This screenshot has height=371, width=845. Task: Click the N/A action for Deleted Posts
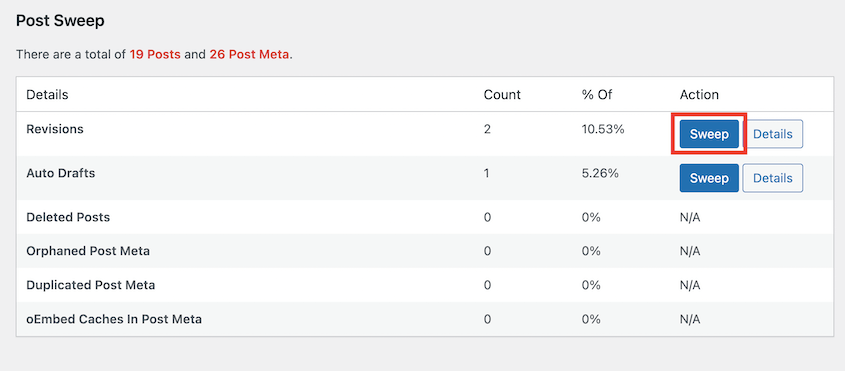[690, 217]
